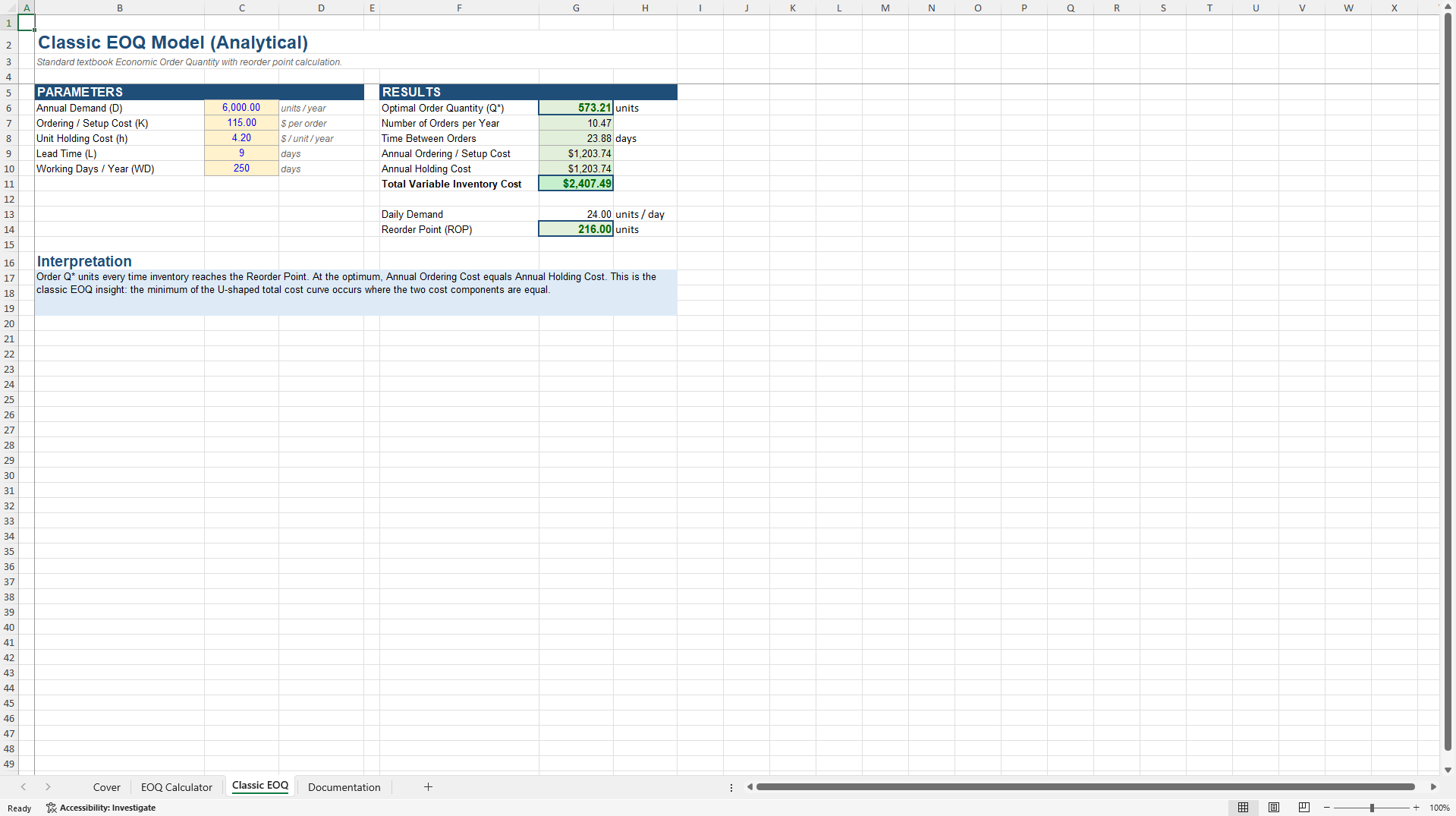
Task: Select Reorder Point value 216.00
Action: click(x=576, y=229)
